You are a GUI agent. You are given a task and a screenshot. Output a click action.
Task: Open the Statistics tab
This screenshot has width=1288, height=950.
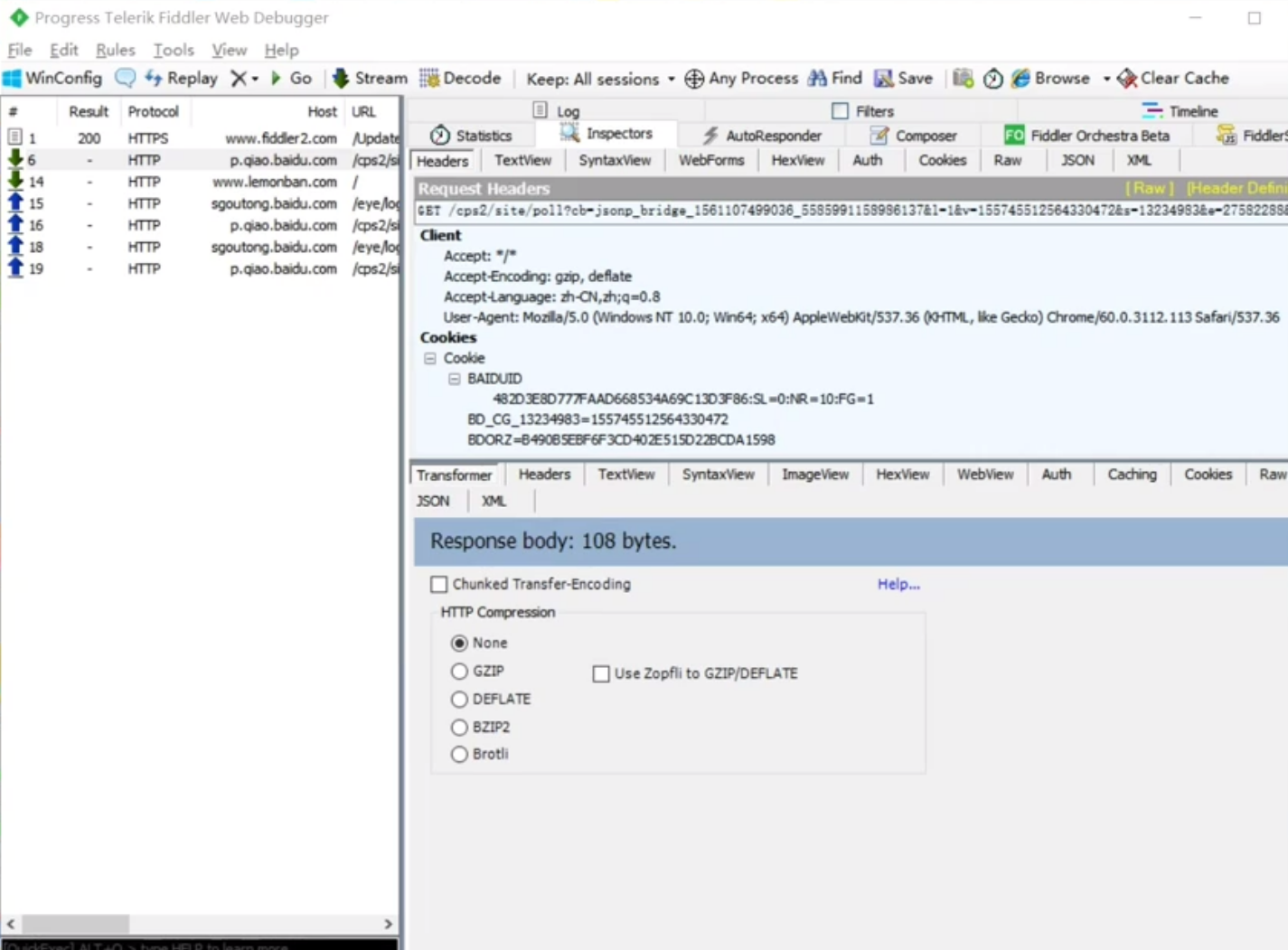(471, 136)
